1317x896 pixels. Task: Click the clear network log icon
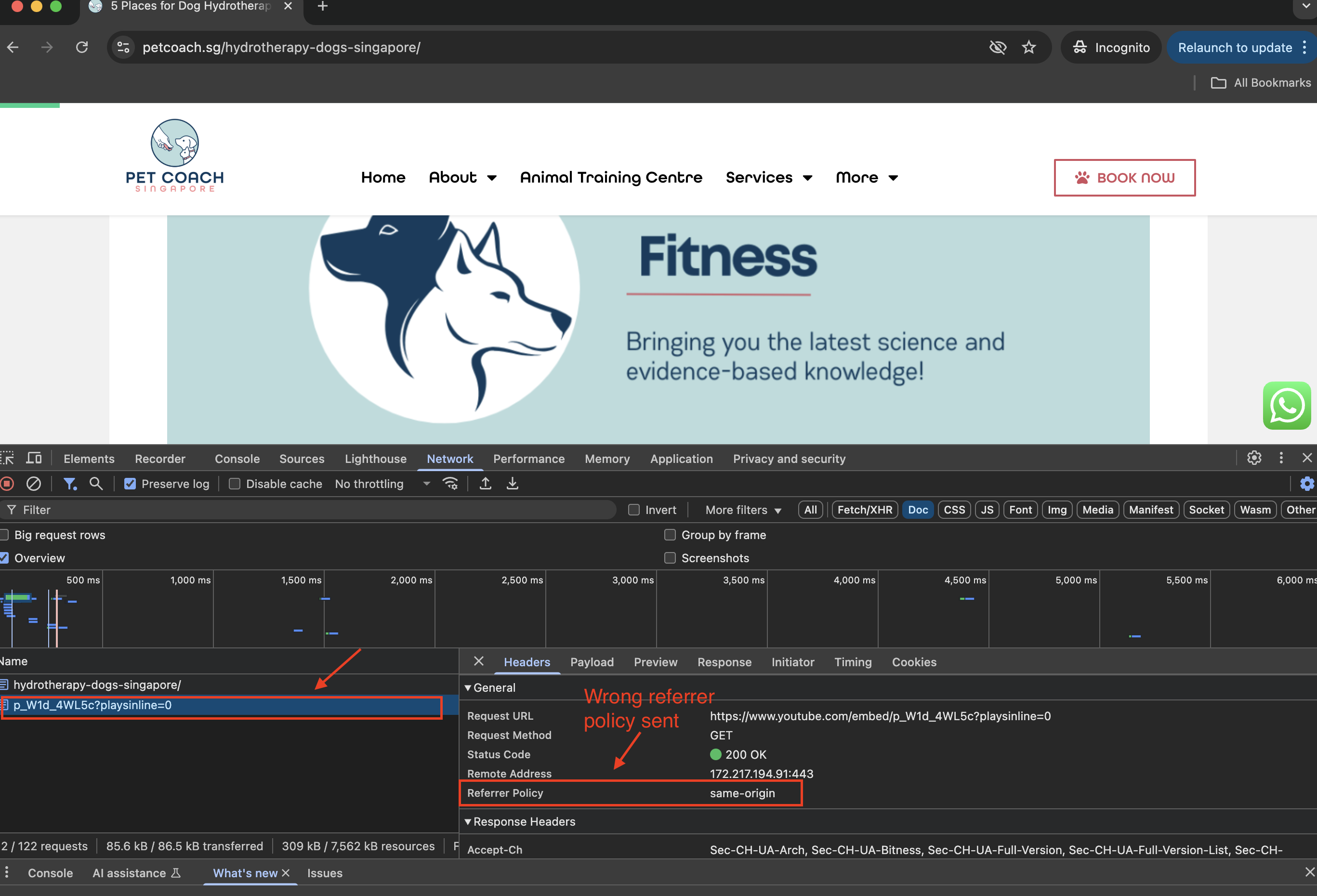click(x=33, y=484)
